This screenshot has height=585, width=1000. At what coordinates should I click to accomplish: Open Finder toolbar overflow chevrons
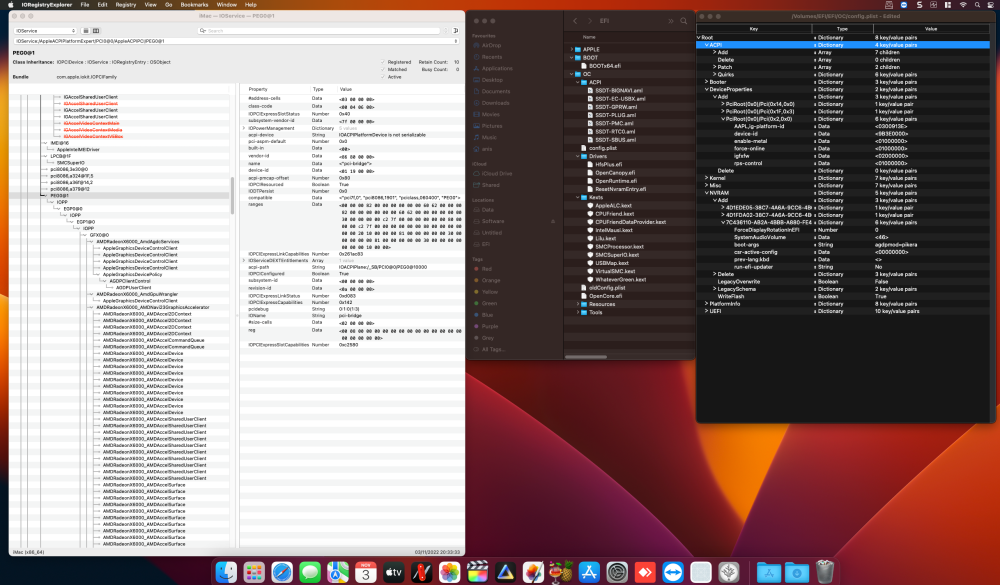[x=670, y=21]
